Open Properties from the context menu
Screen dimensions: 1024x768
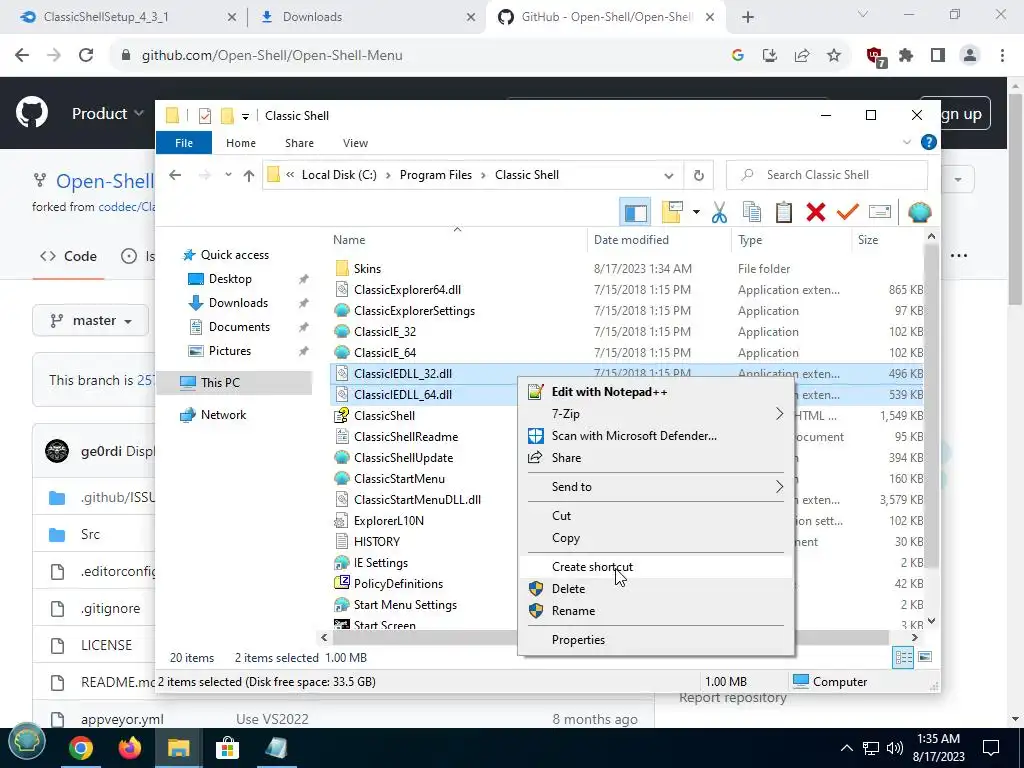656,640
